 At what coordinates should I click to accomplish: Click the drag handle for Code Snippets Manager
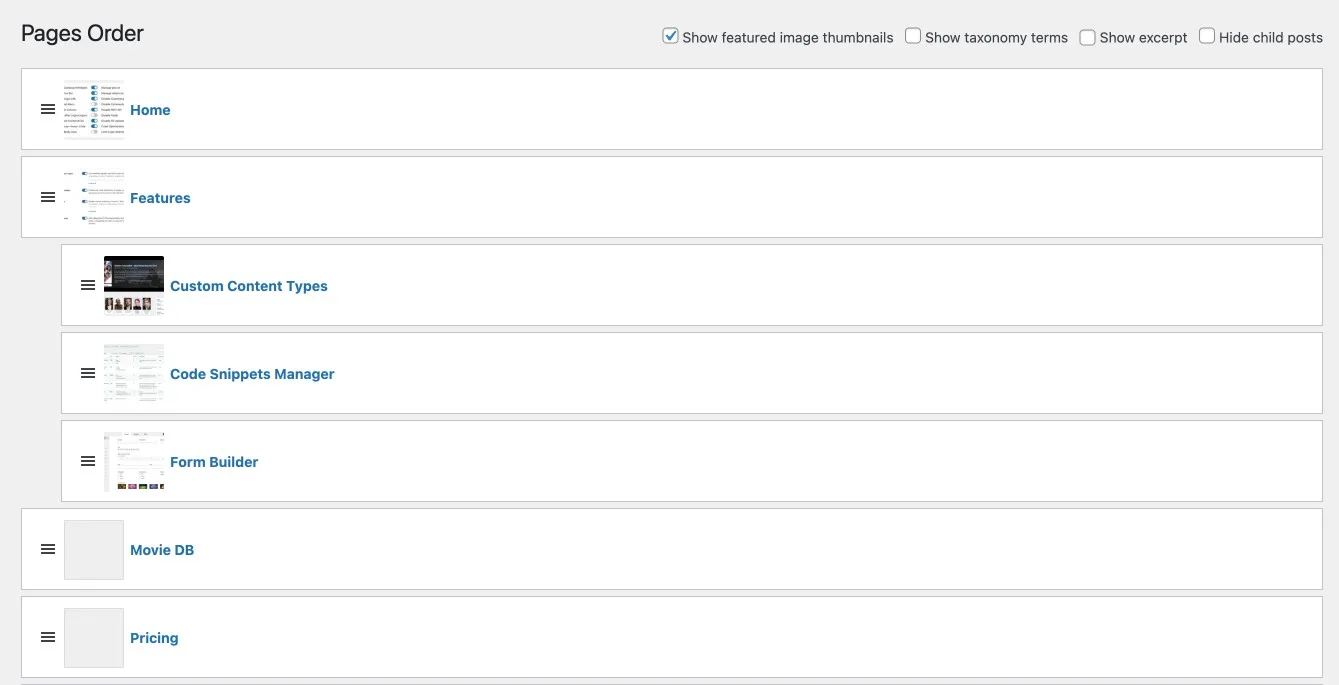point(88,373)
